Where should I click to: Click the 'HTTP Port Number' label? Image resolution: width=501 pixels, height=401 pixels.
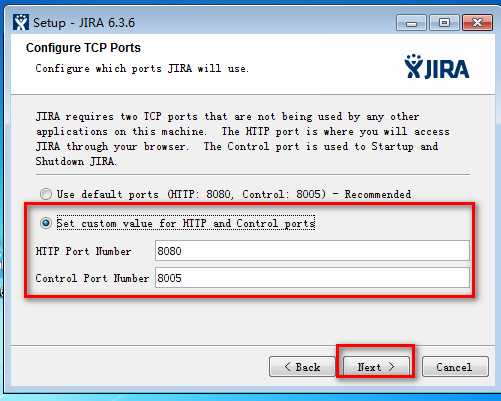(x=83, y=251)
